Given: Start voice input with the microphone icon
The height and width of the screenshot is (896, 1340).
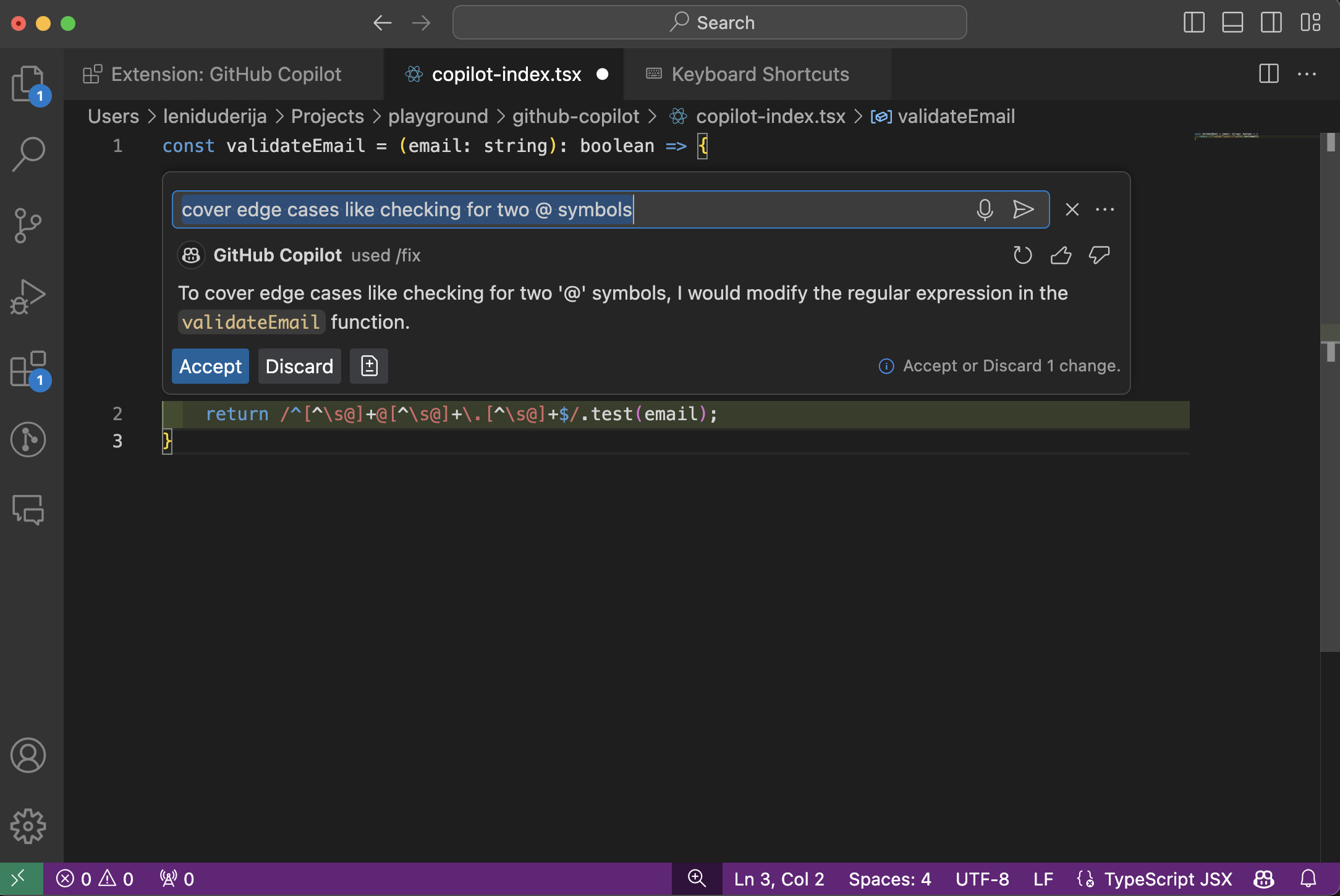Looking at the screenshot, I should pyautogui.click(x=985, y=209).
